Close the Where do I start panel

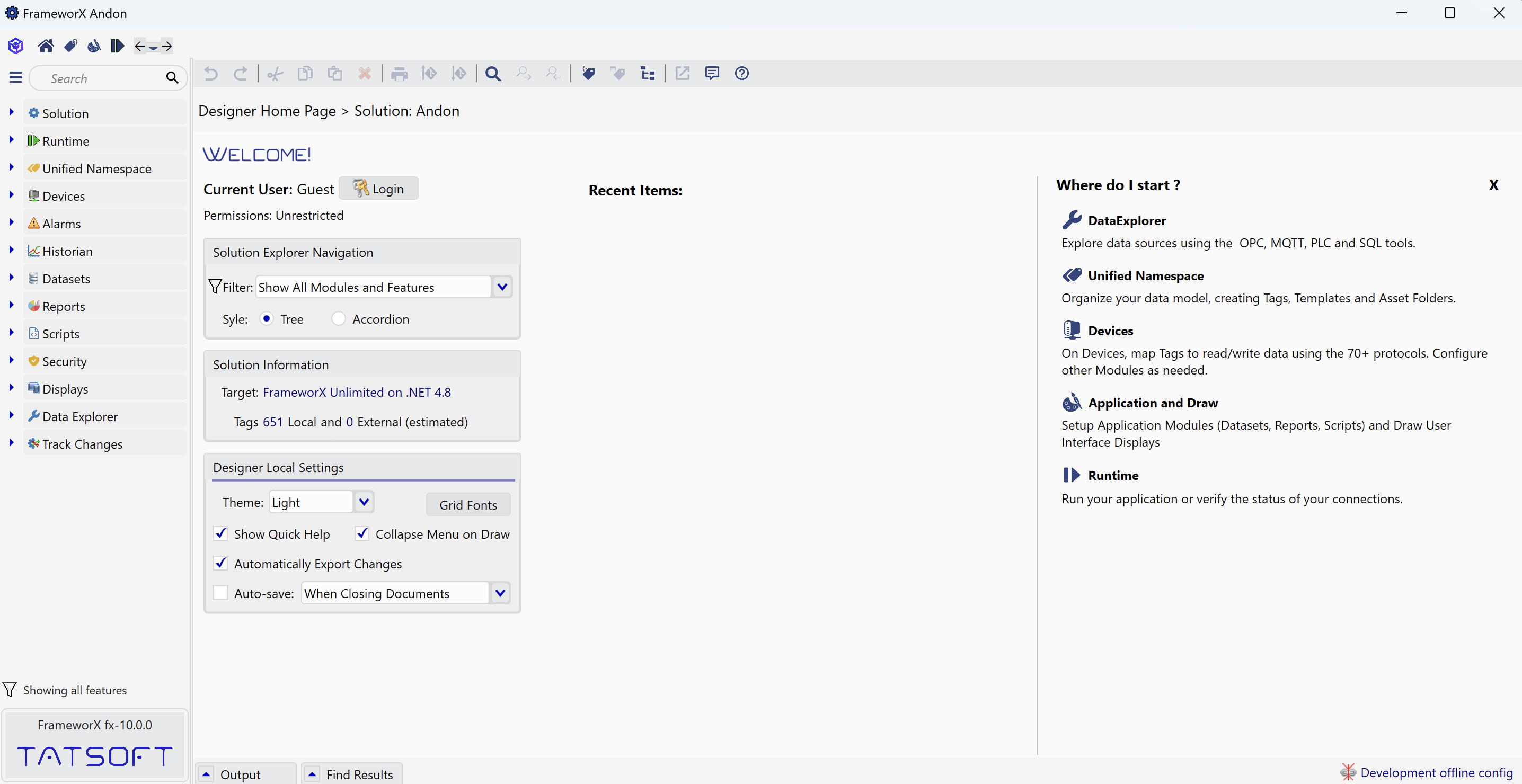(1493, 185)
